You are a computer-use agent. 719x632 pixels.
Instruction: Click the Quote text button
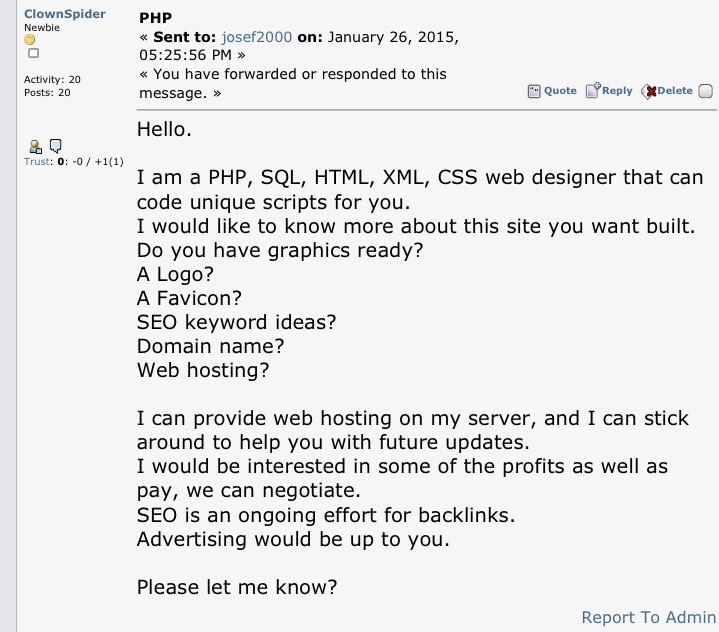[560, 90]
